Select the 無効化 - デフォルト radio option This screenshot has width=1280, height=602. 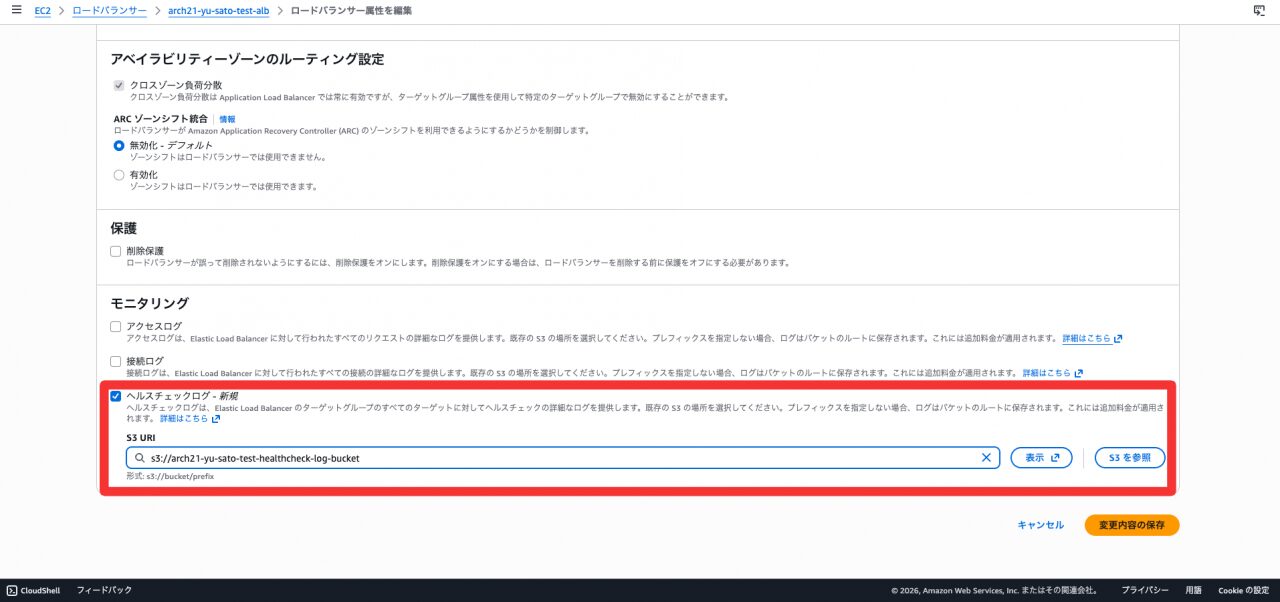(120, 146)
